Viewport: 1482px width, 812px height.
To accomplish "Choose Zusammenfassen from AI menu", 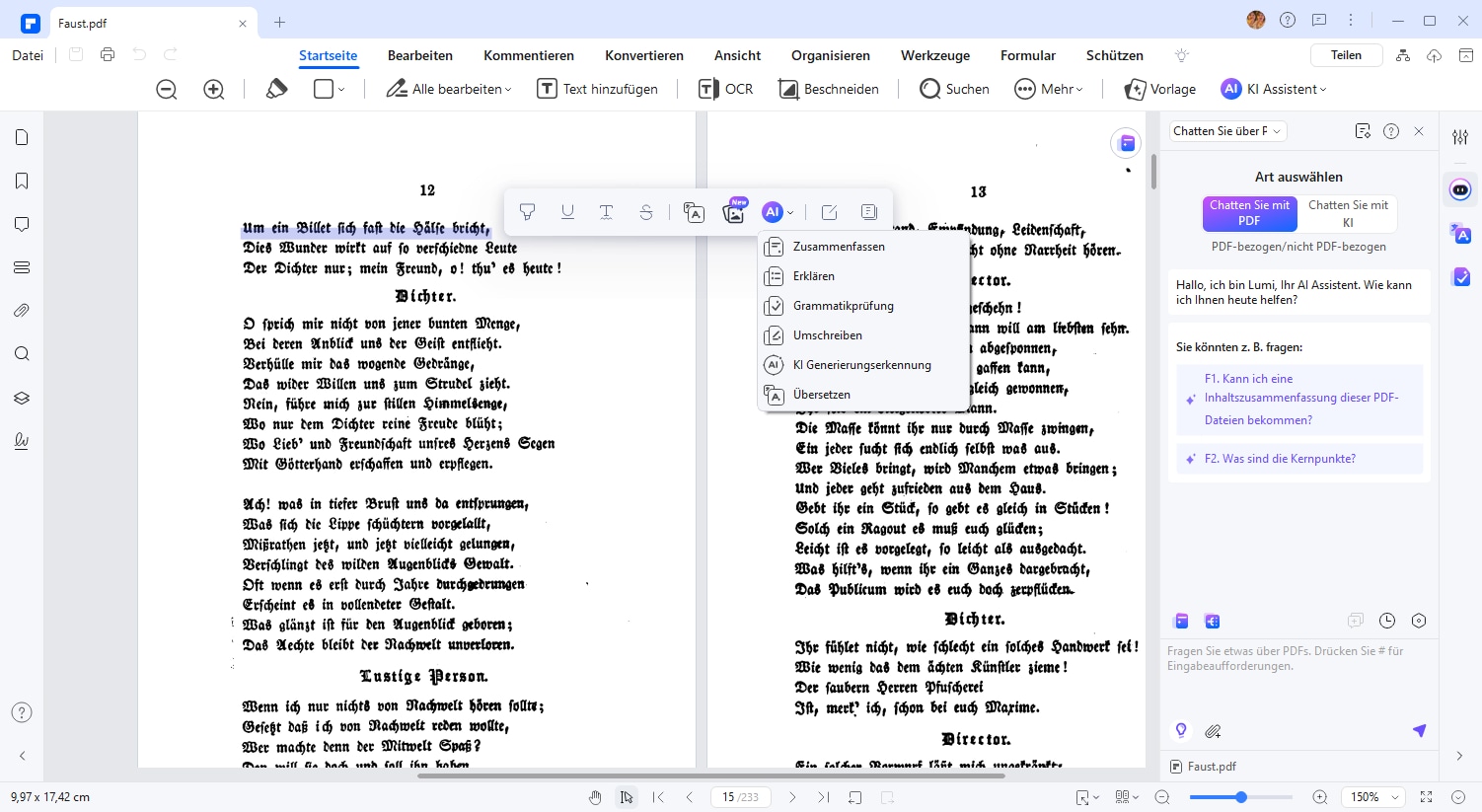I will tap(863, 247).
